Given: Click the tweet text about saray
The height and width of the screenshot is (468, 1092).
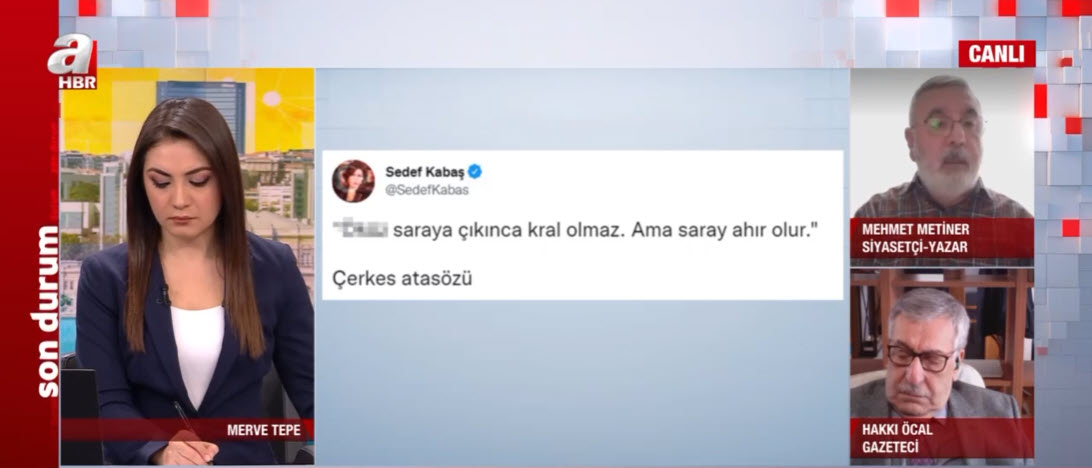Looking at the screenshot, I should (575, 231).
